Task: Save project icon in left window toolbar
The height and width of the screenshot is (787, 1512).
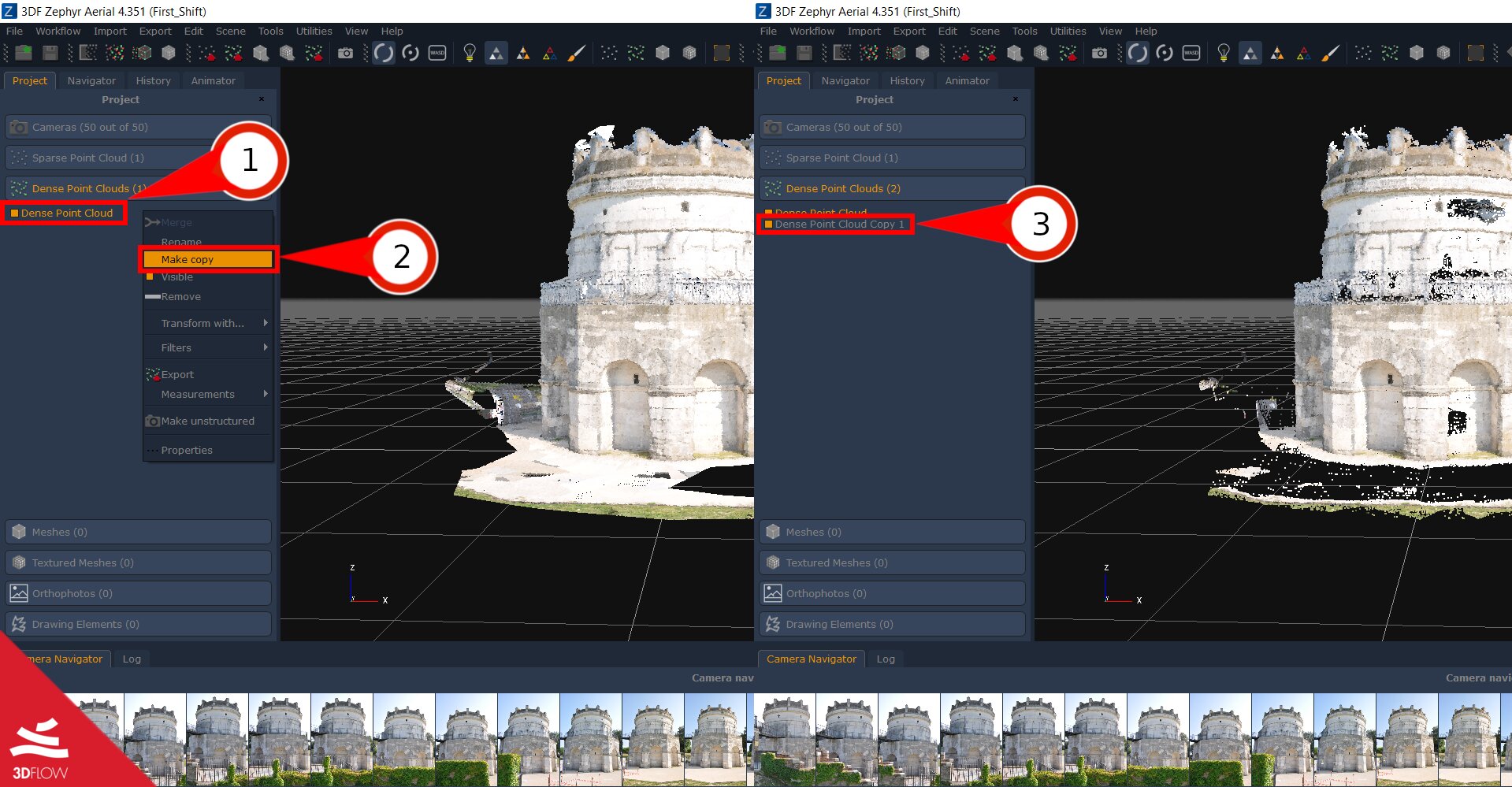Action: pos(50,53)
